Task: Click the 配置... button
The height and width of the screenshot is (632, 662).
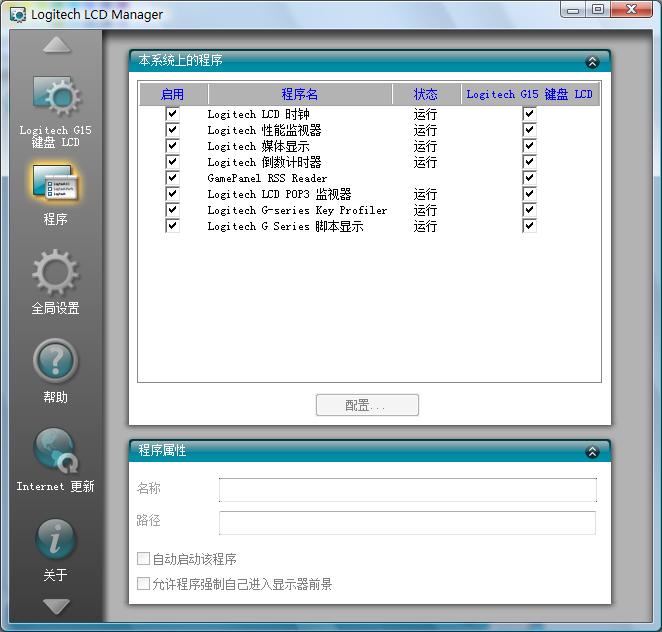Action: pos(367,405)
